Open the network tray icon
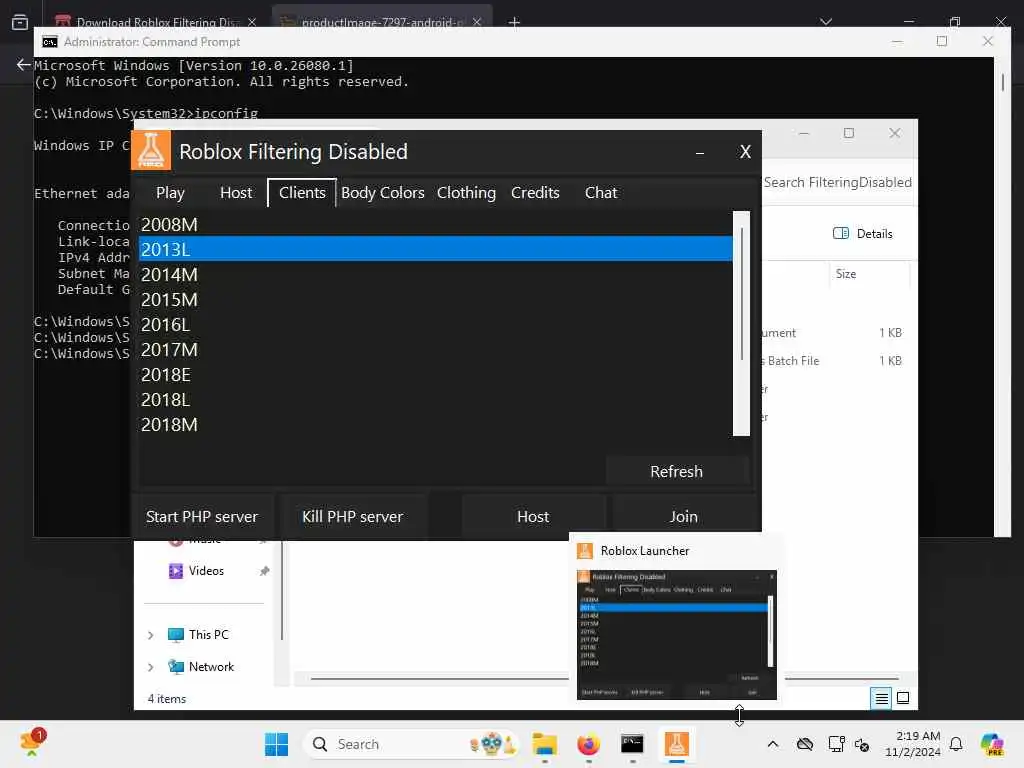 click(x=836, y=744)
